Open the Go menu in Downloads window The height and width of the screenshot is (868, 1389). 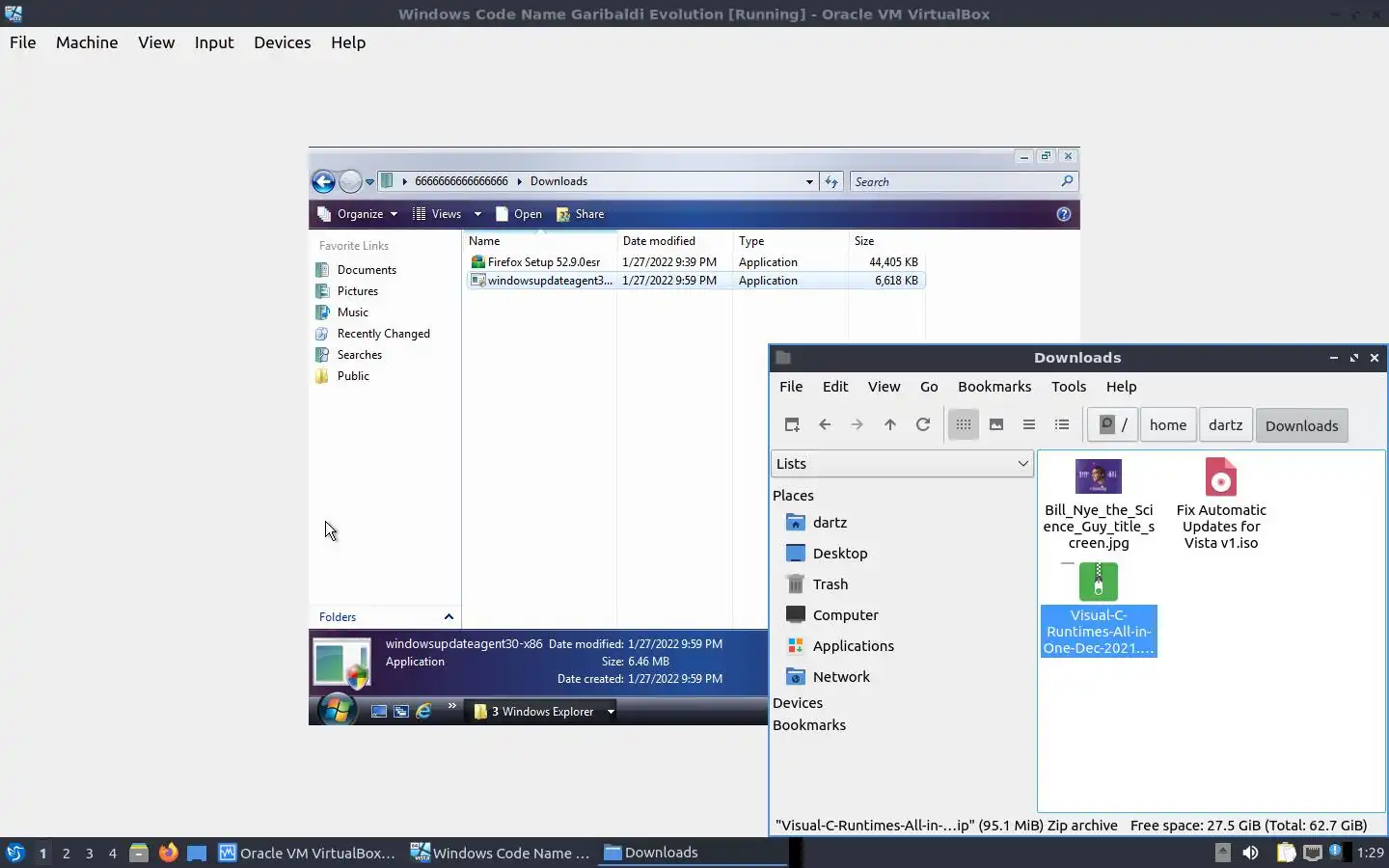pyautogui.click(x=929, y=387)
